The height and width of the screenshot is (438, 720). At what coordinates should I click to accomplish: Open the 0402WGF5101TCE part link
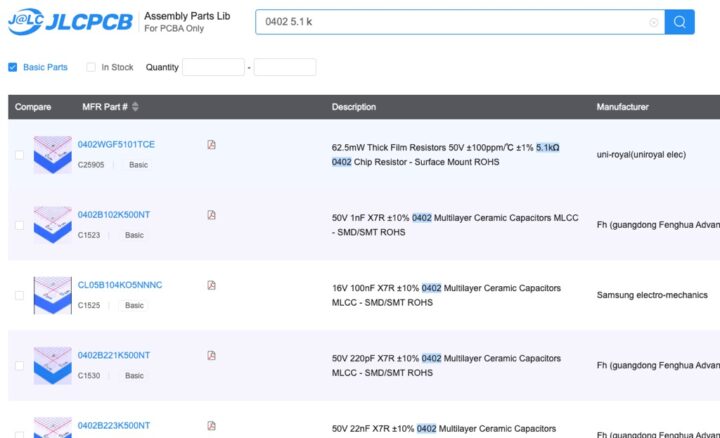[x=116, y=145]
